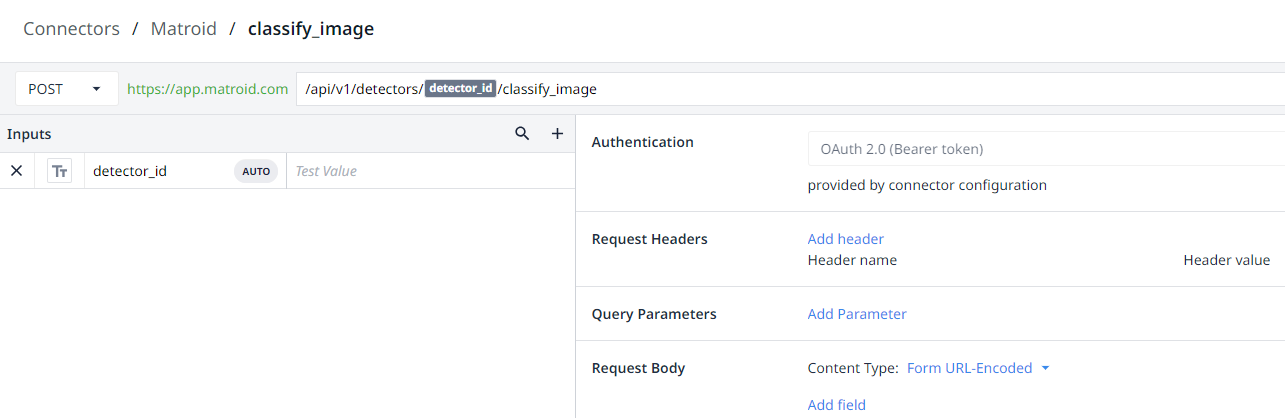Remove the detector_id input with X icon

pyautogui.click(x=16, y=171)
